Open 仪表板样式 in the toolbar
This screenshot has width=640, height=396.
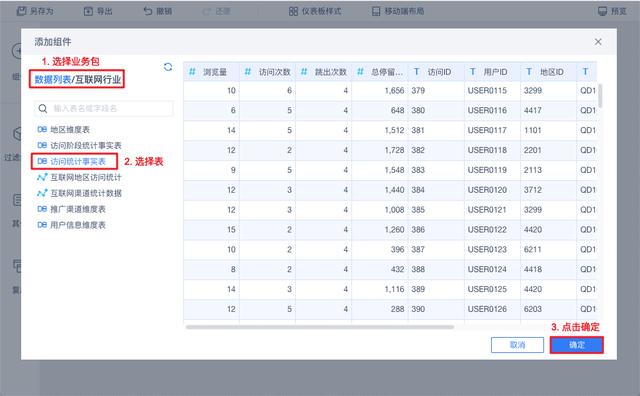click(315, 11)
